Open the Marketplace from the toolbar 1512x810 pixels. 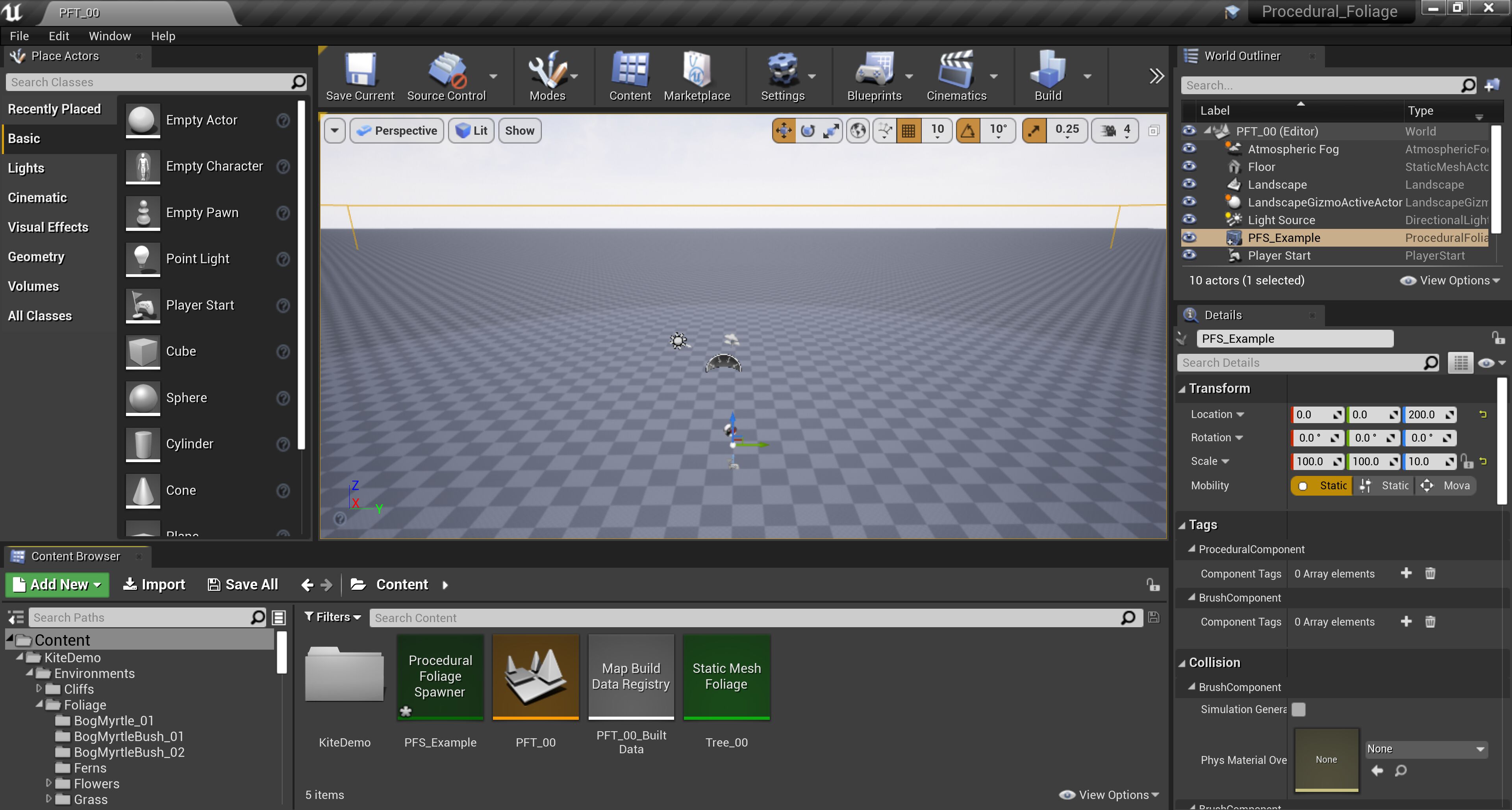[696, 76]
